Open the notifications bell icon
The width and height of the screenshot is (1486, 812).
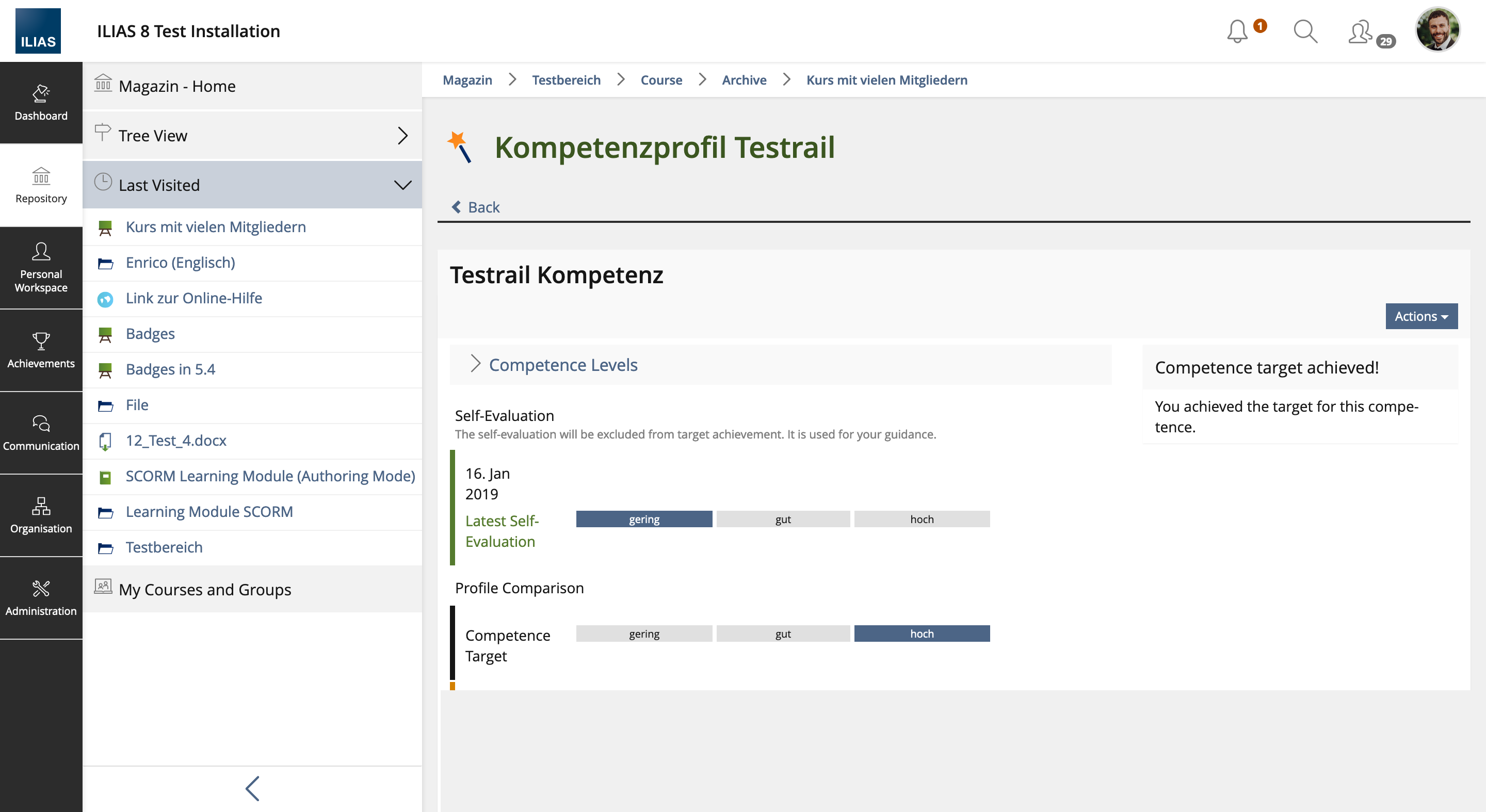[1237, 31]
